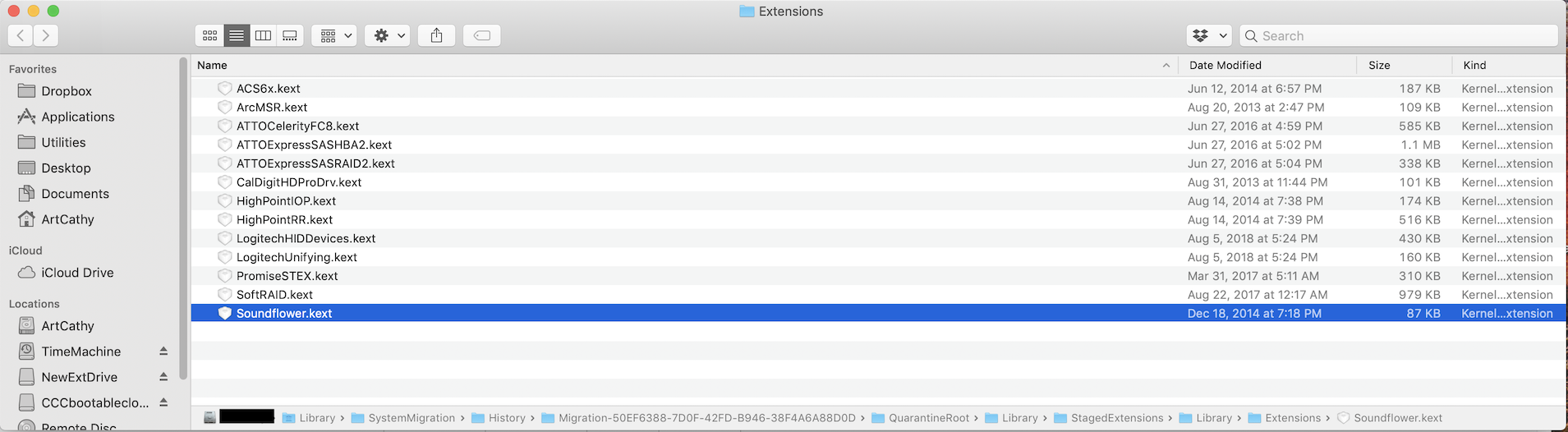The width and height of the screenshot is (1568, 432).
Task: Click the sidebar vertical scrollbar
Action: pos(183,218)
